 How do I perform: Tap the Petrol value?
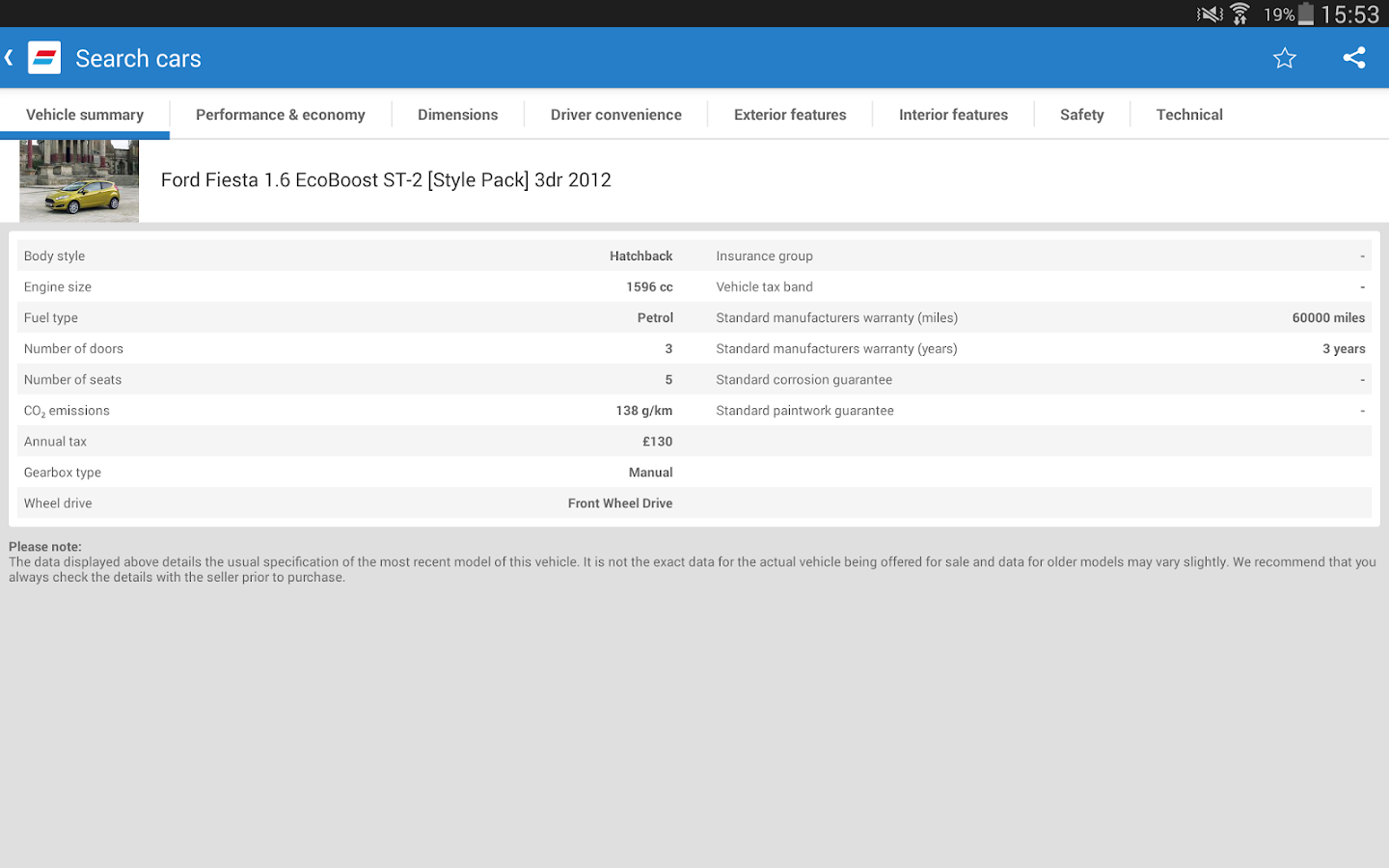pyautogui.click(x=655, y=317)
